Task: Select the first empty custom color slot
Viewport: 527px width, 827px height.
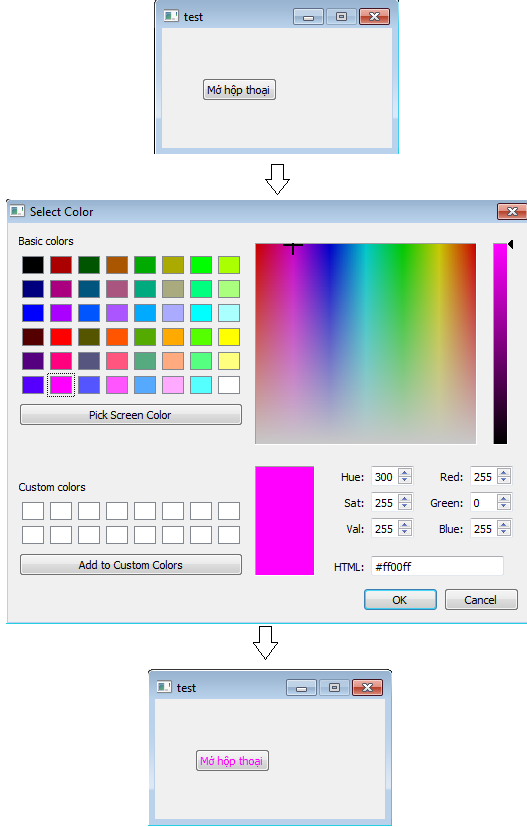Action: pos(33,511)
